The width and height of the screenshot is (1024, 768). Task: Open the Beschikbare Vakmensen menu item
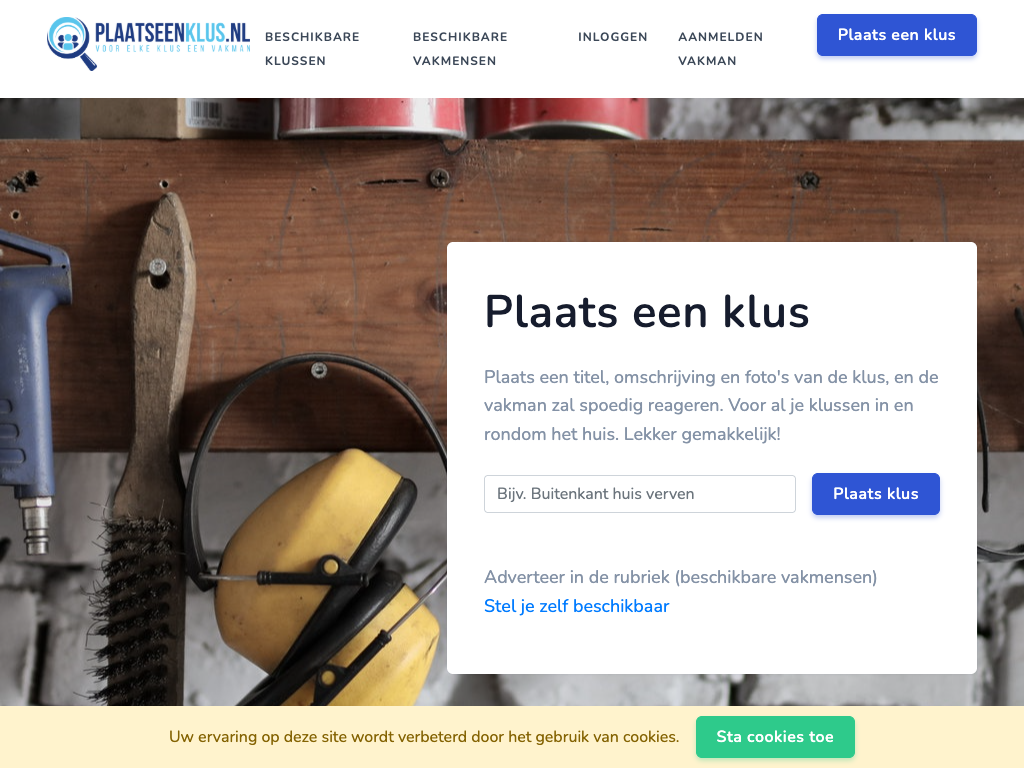point(460,49)
